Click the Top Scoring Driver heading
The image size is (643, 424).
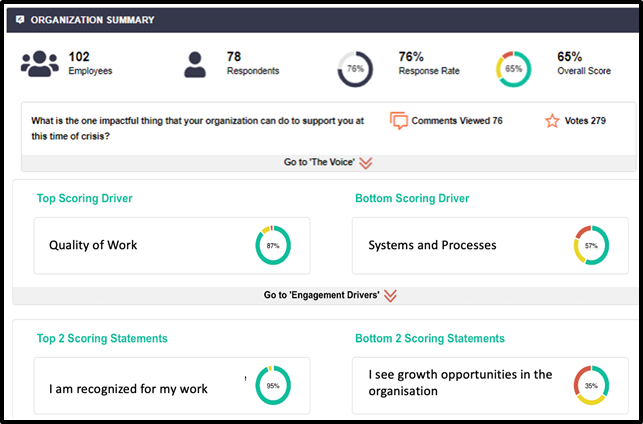tap(84, 198)
